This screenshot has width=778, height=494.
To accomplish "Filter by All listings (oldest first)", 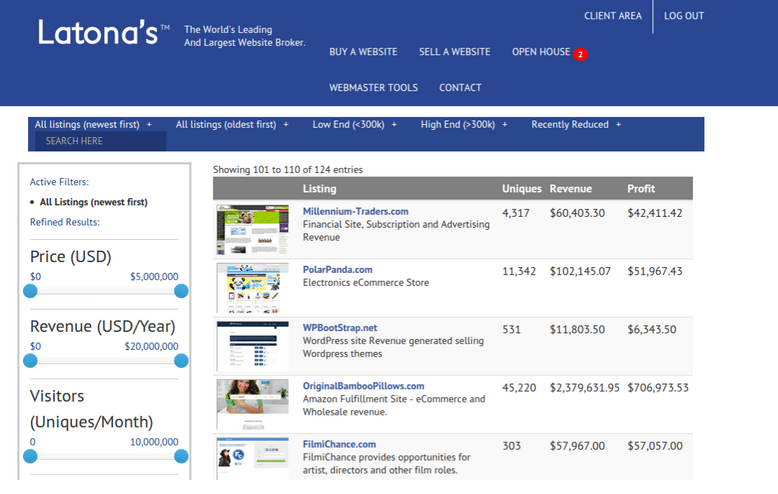I will [226, 124].
